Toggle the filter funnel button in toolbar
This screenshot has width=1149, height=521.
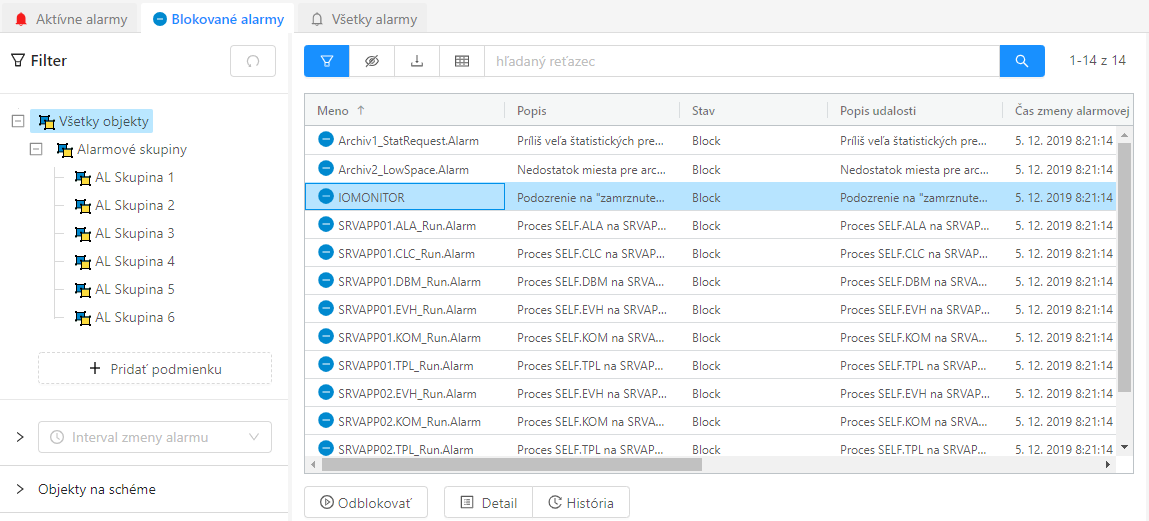(327, 61)
